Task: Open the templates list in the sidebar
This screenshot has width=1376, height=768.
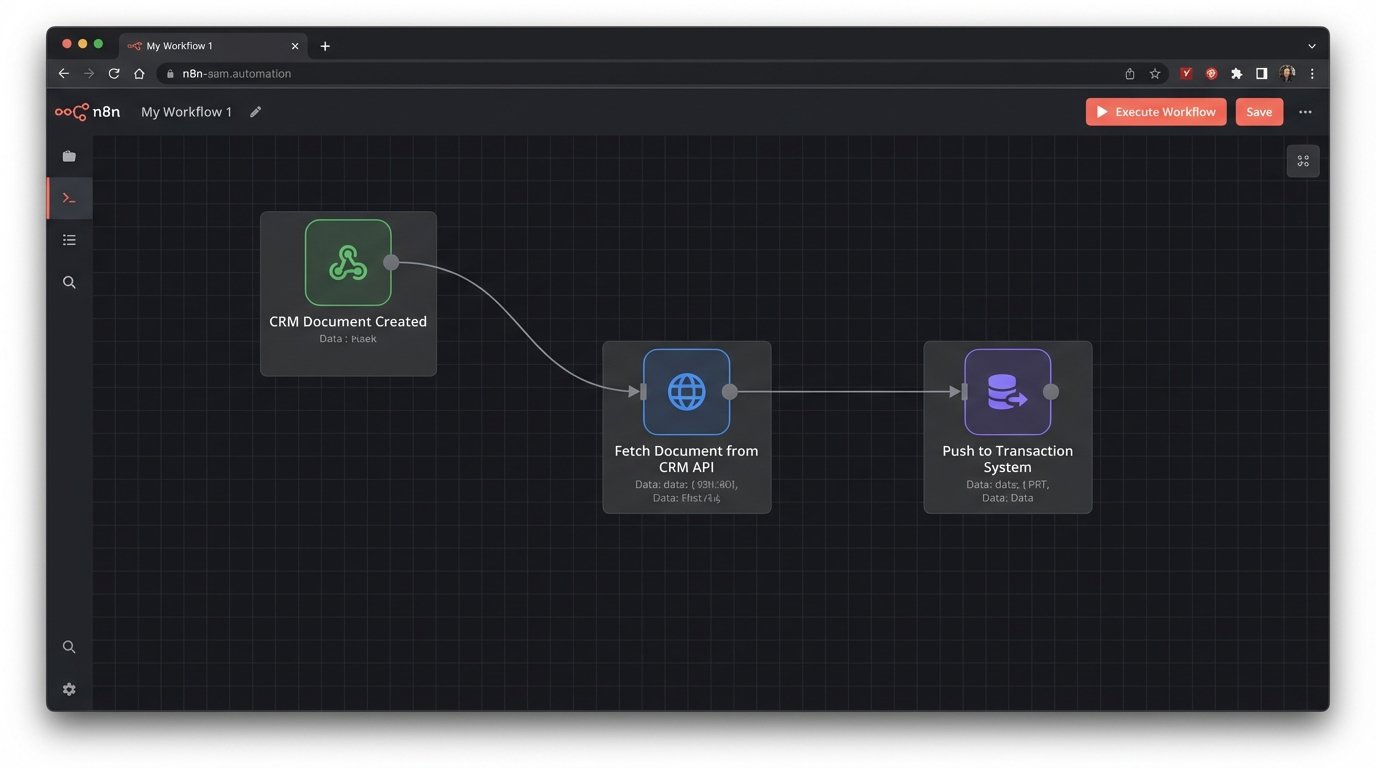Action: tap(68, 239)
